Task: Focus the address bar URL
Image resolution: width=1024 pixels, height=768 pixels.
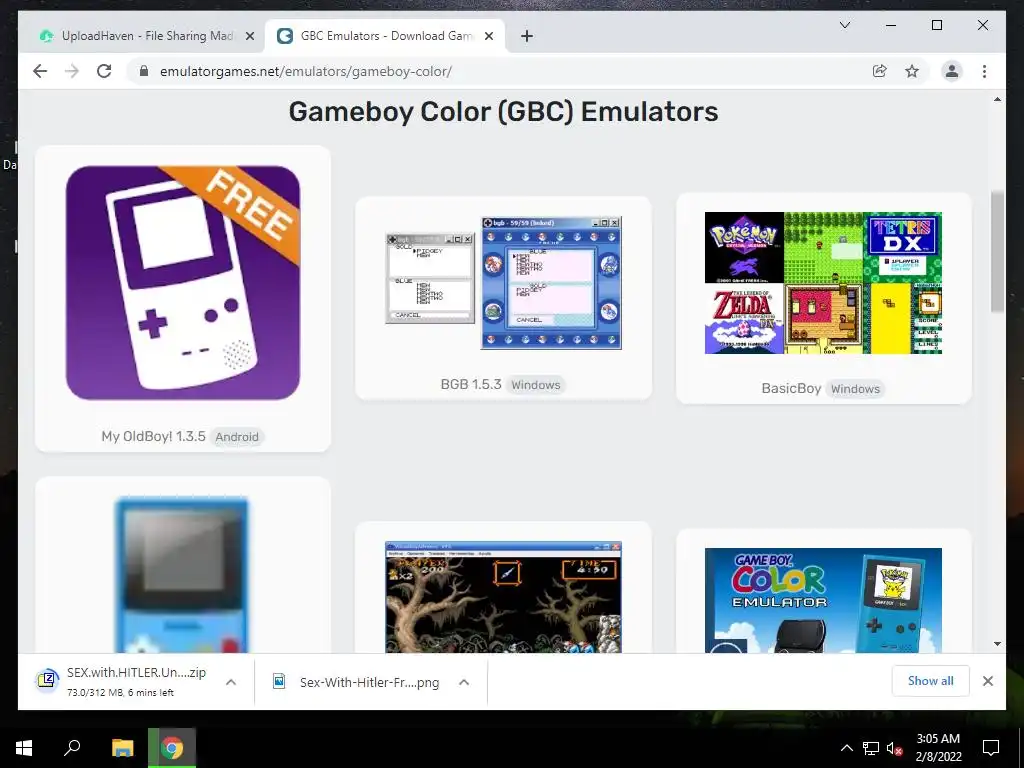Action: pos(306,71)
